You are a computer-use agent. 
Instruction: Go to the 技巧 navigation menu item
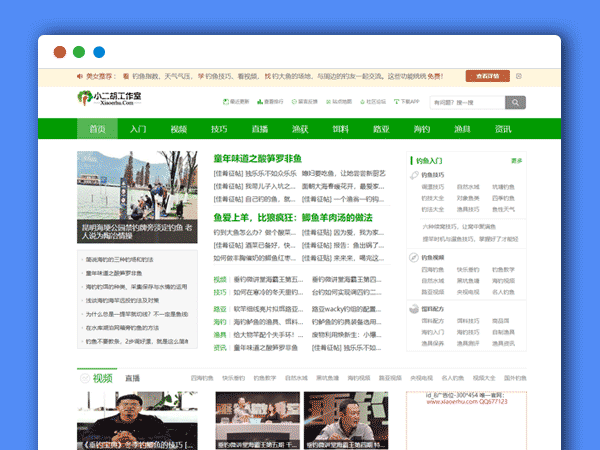[219, 129]
